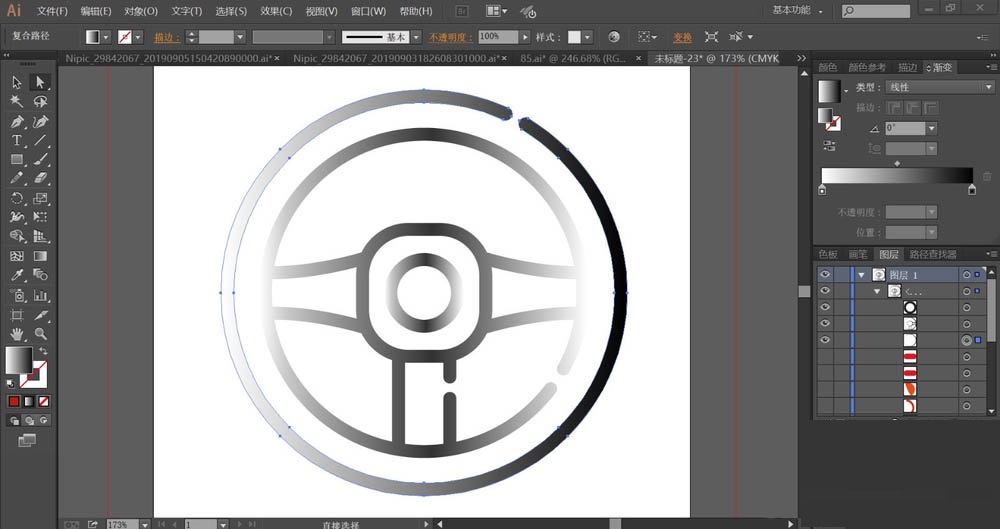
Task: Click the gradient fill preview swatch in panel
Action: pos(830,91)
